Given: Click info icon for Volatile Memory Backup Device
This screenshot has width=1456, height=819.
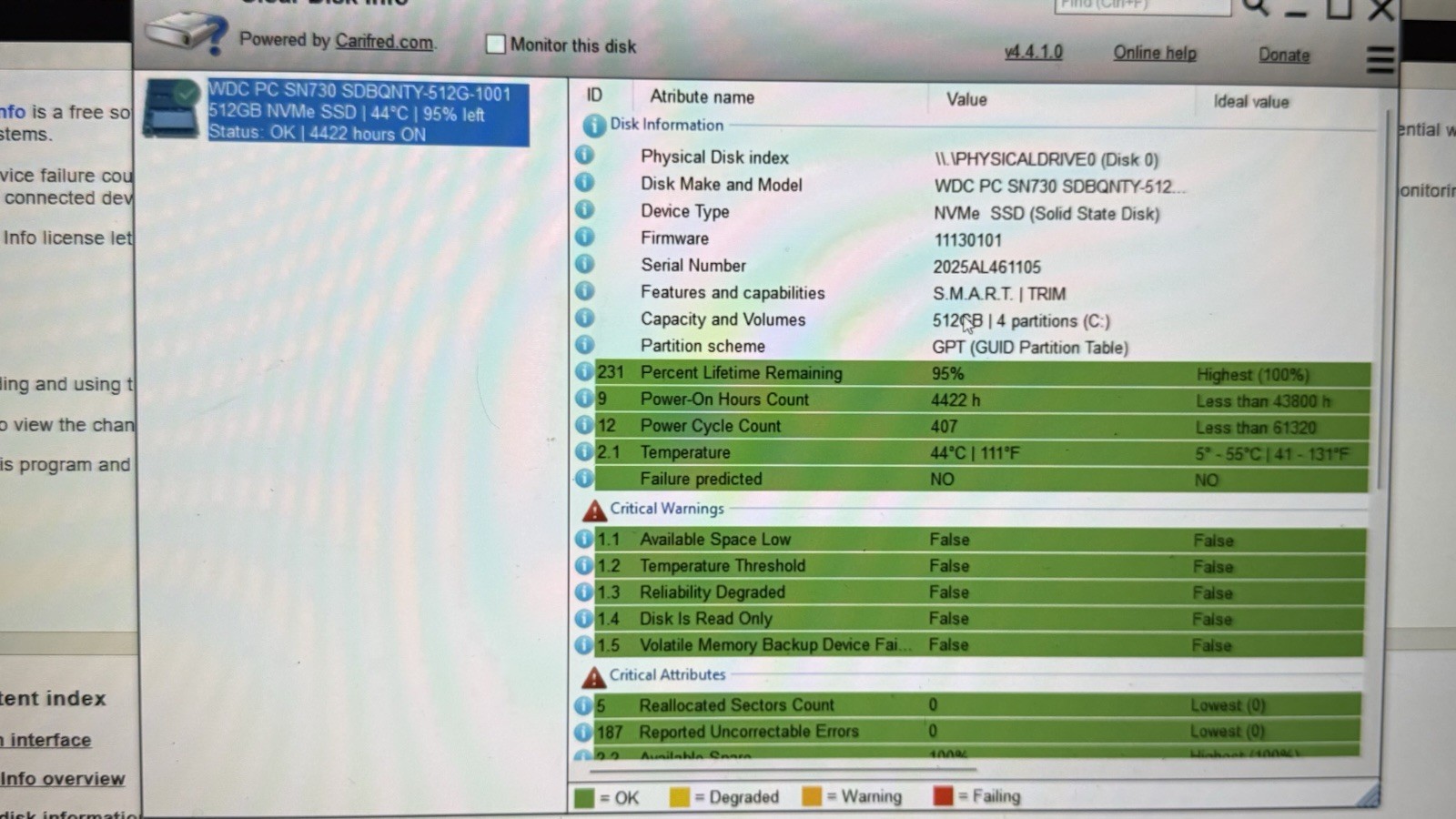Looking at the screenshot, I should [x=584, y=644].
